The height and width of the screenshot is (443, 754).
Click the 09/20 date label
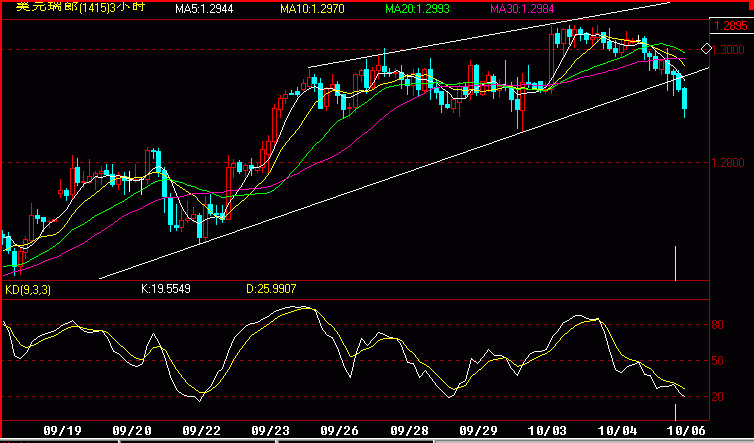pyautogui.click(x=131, y=430)
